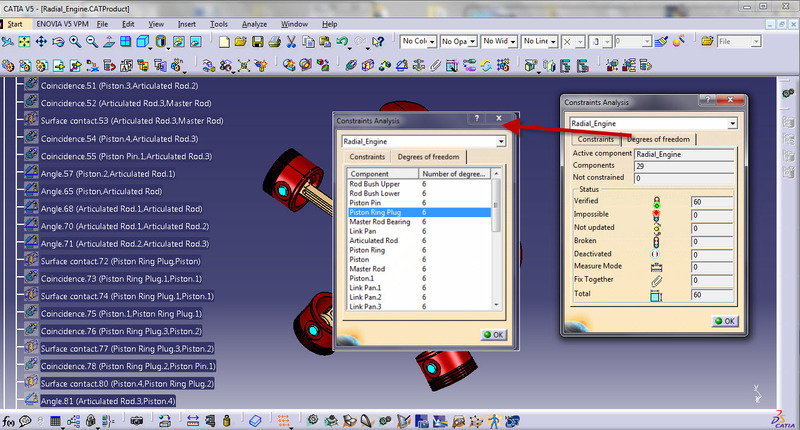Open the ENOVIA V5 VPM menu
The width and height of the screenshot is (800, 430).
(62, 24)
